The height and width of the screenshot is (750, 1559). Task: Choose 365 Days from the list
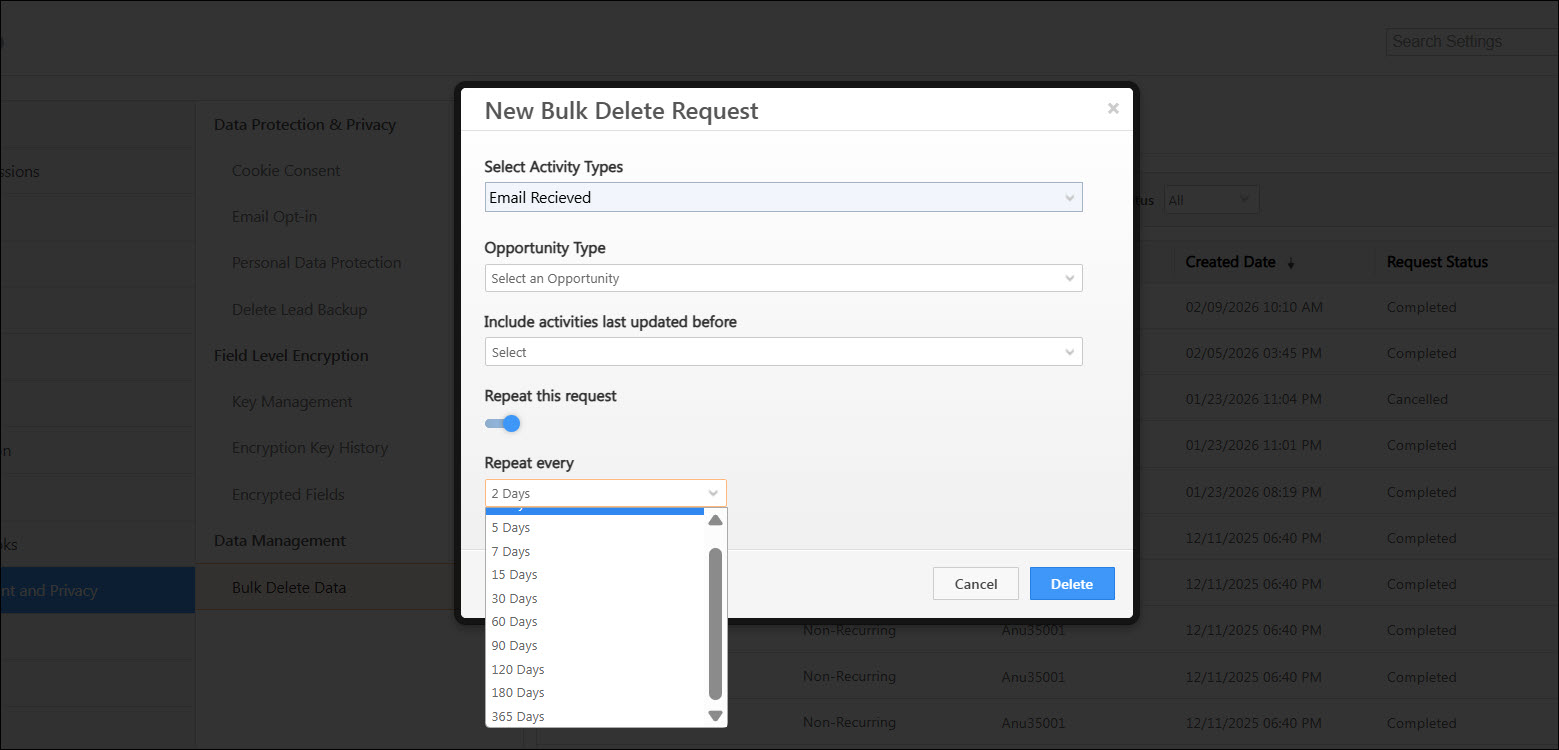(517, 716)
